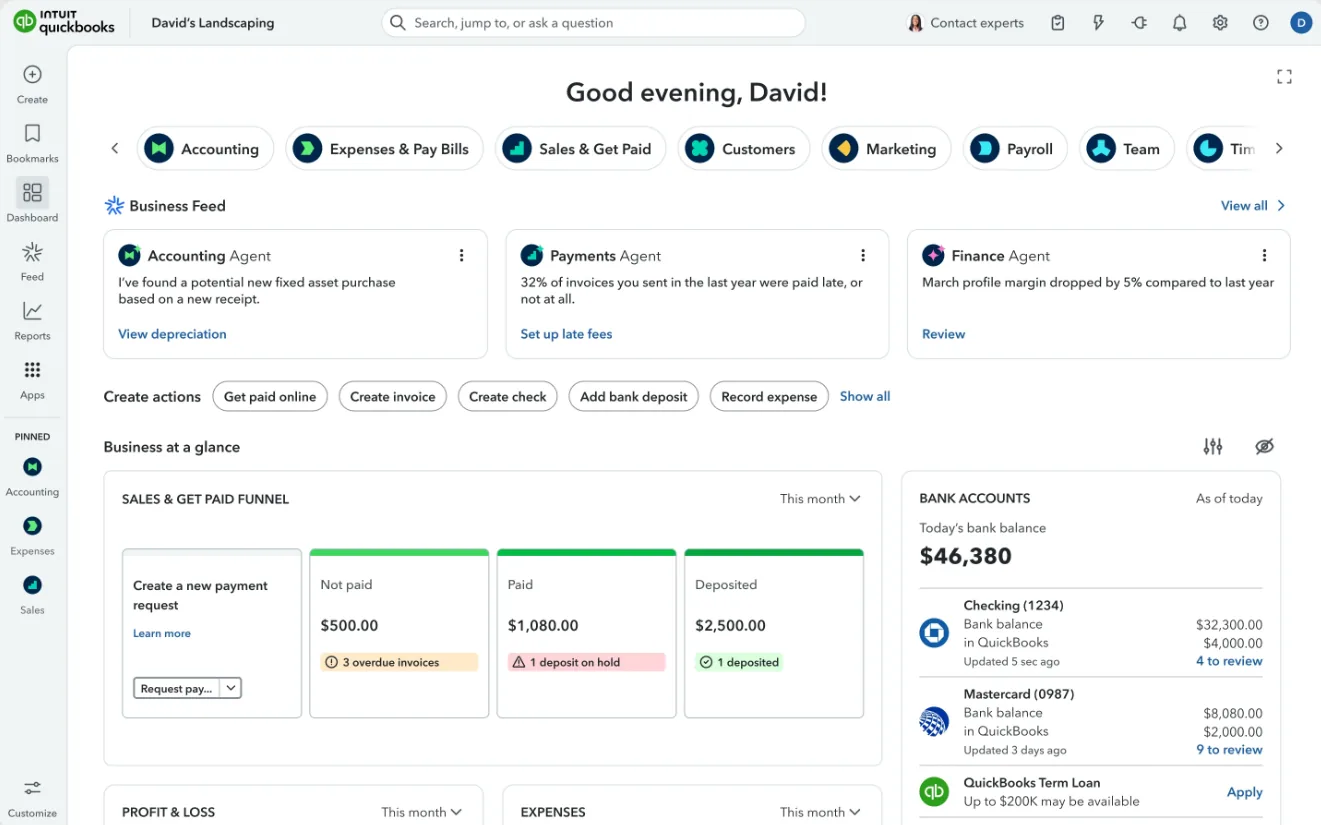
Task: Open the user profile avatar D
Action: pos(1301,23)
